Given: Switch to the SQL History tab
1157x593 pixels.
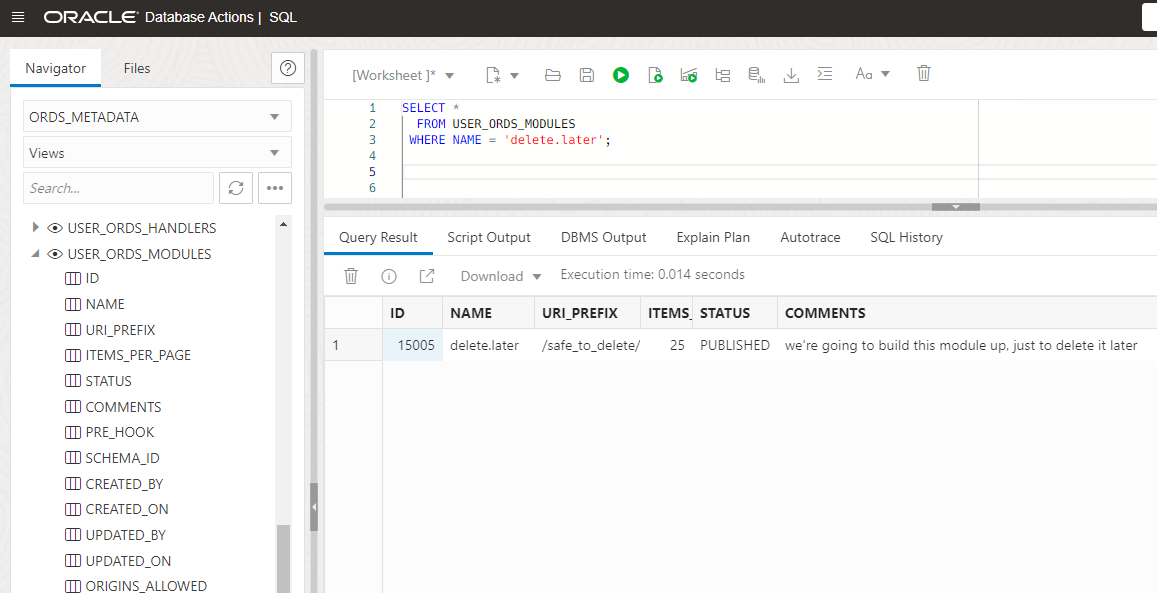Looking at the screenshot, I should click(906, 237).
